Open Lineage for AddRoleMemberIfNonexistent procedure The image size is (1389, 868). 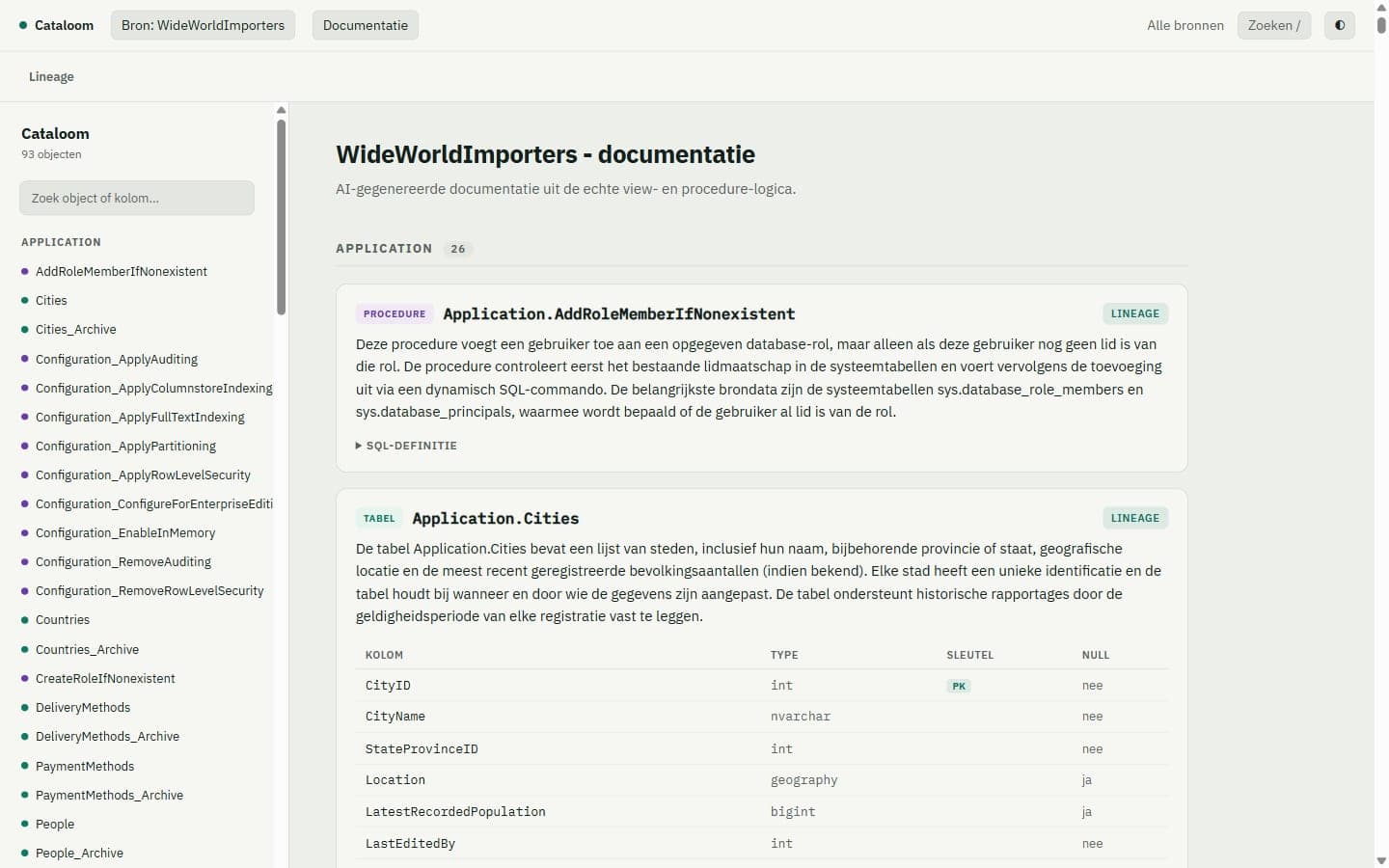pyautogui.click(x=1135, y=313)
